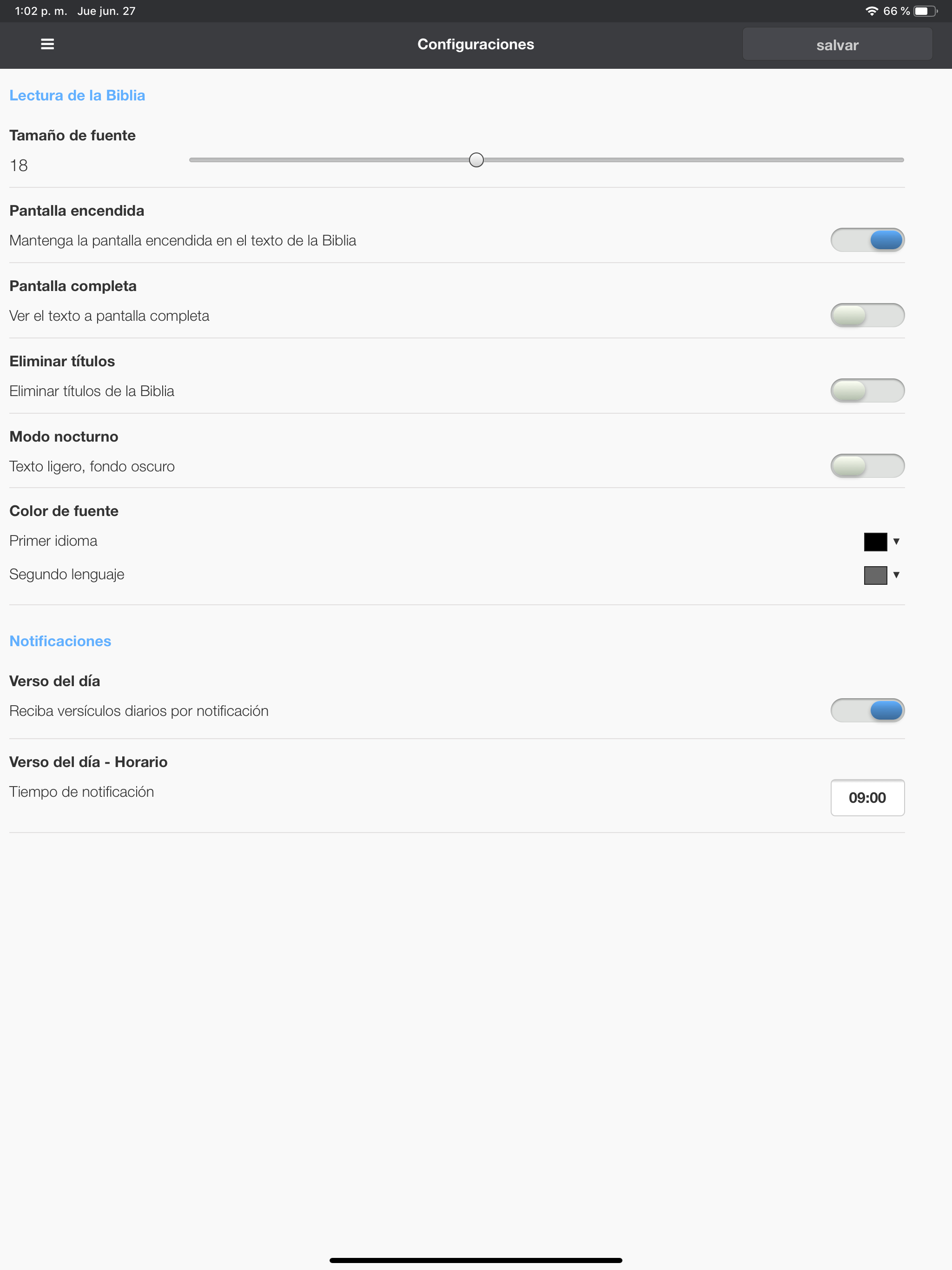Image resolution: width=952 pixels, height=1270 pixels.
Task: Tap the Configuraciones title
Action: click(x=476, y=44)
